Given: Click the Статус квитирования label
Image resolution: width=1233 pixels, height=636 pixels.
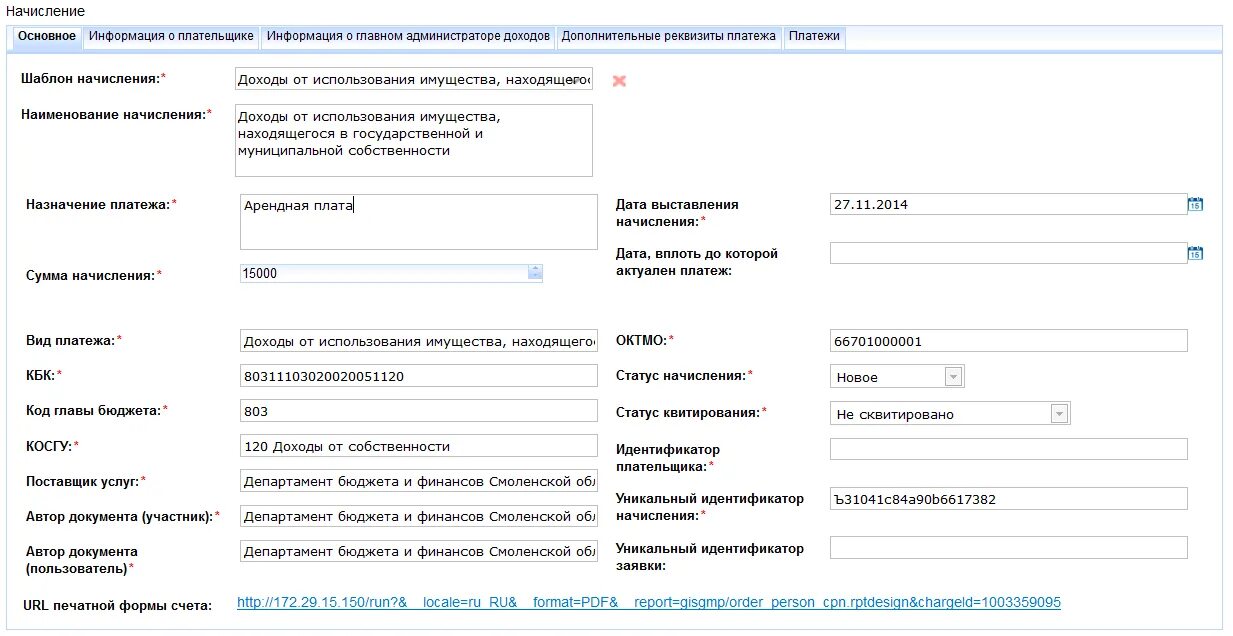Looking at the screenshot, I should click(691, 411).
